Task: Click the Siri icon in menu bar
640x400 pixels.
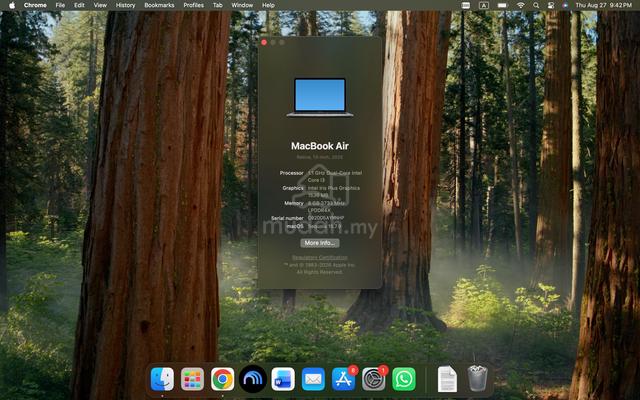Action: click(x=565, y=5)
